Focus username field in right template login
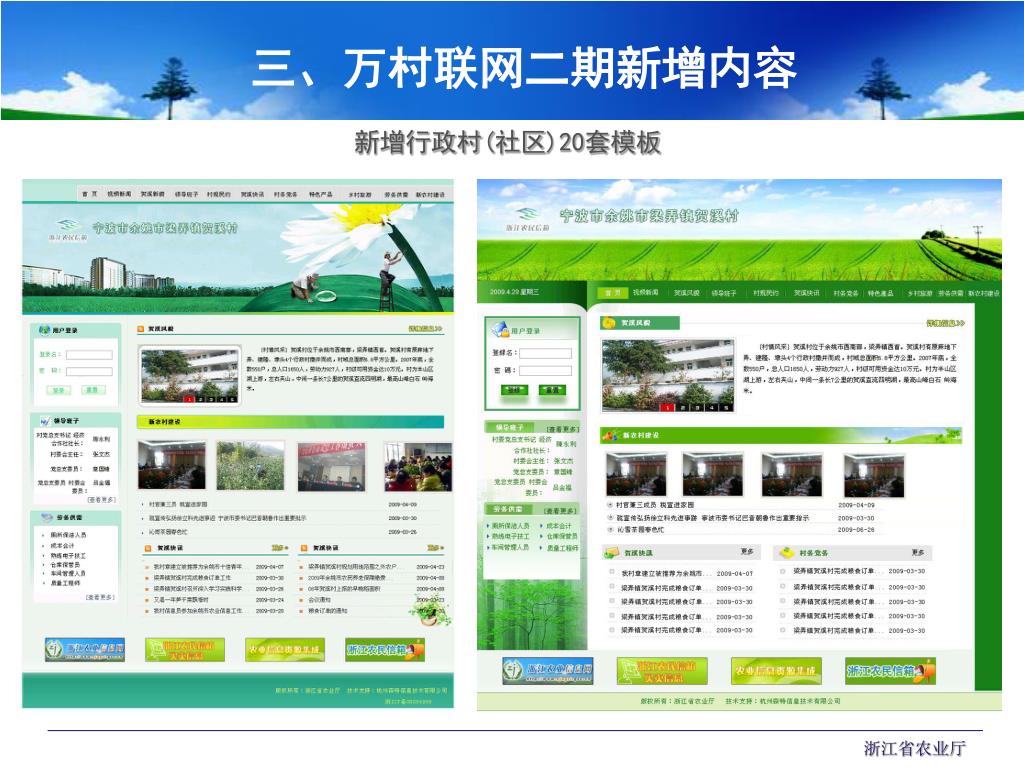The height and width of the screenshot is (768, 1024). pyautogui.click(x=545, y=353)
